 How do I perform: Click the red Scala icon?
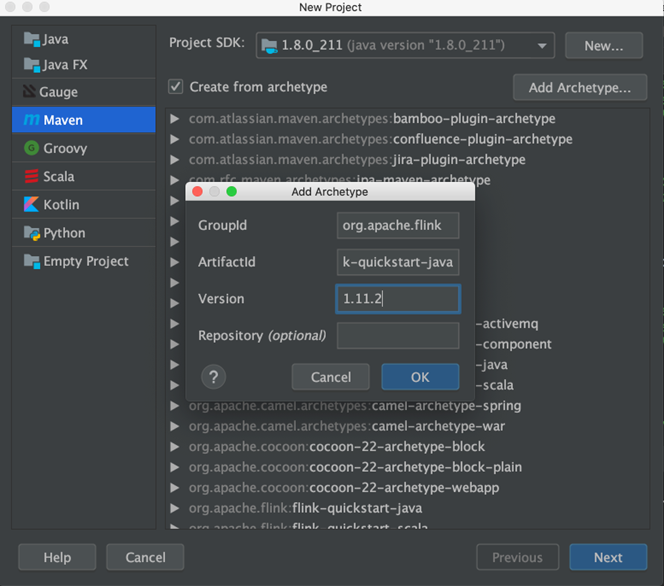point(31,176)
